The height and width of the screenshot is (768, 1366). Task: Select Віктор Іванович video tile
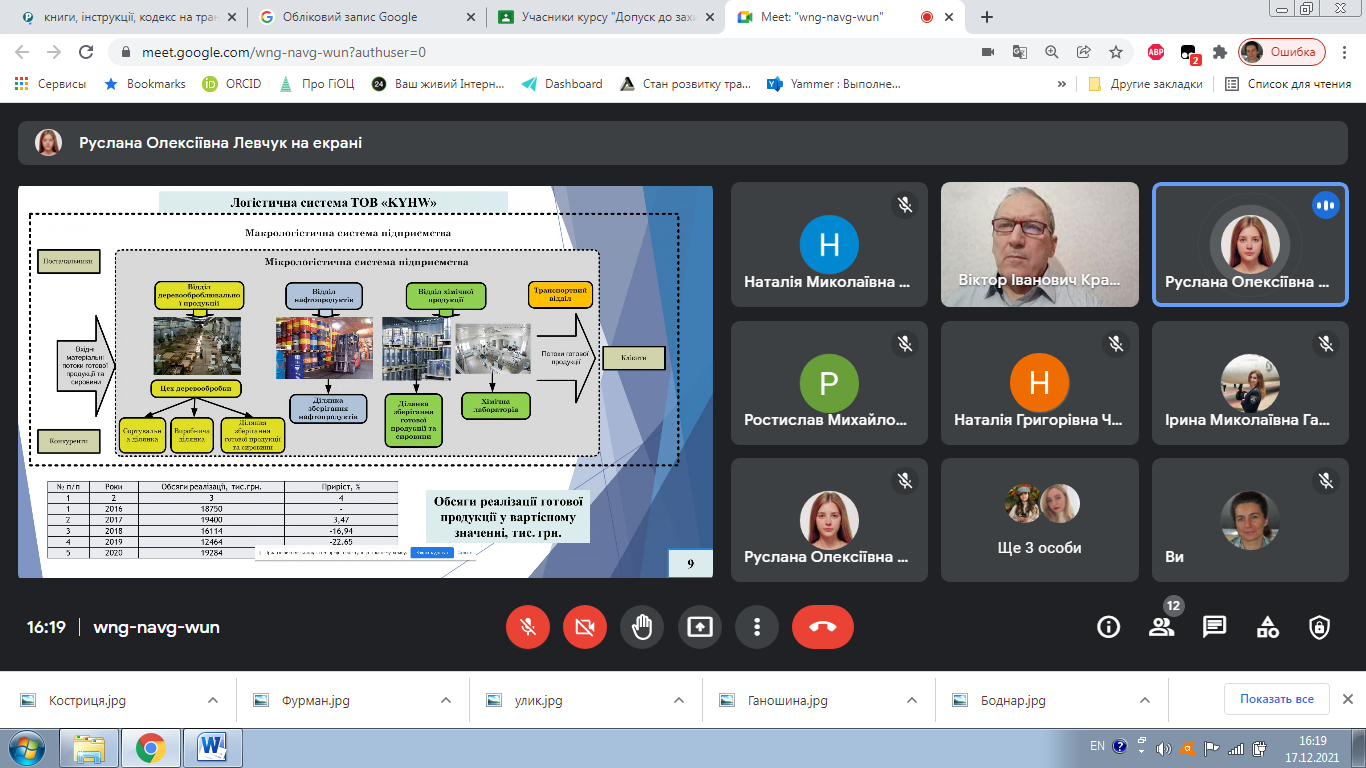point(1040,244)
